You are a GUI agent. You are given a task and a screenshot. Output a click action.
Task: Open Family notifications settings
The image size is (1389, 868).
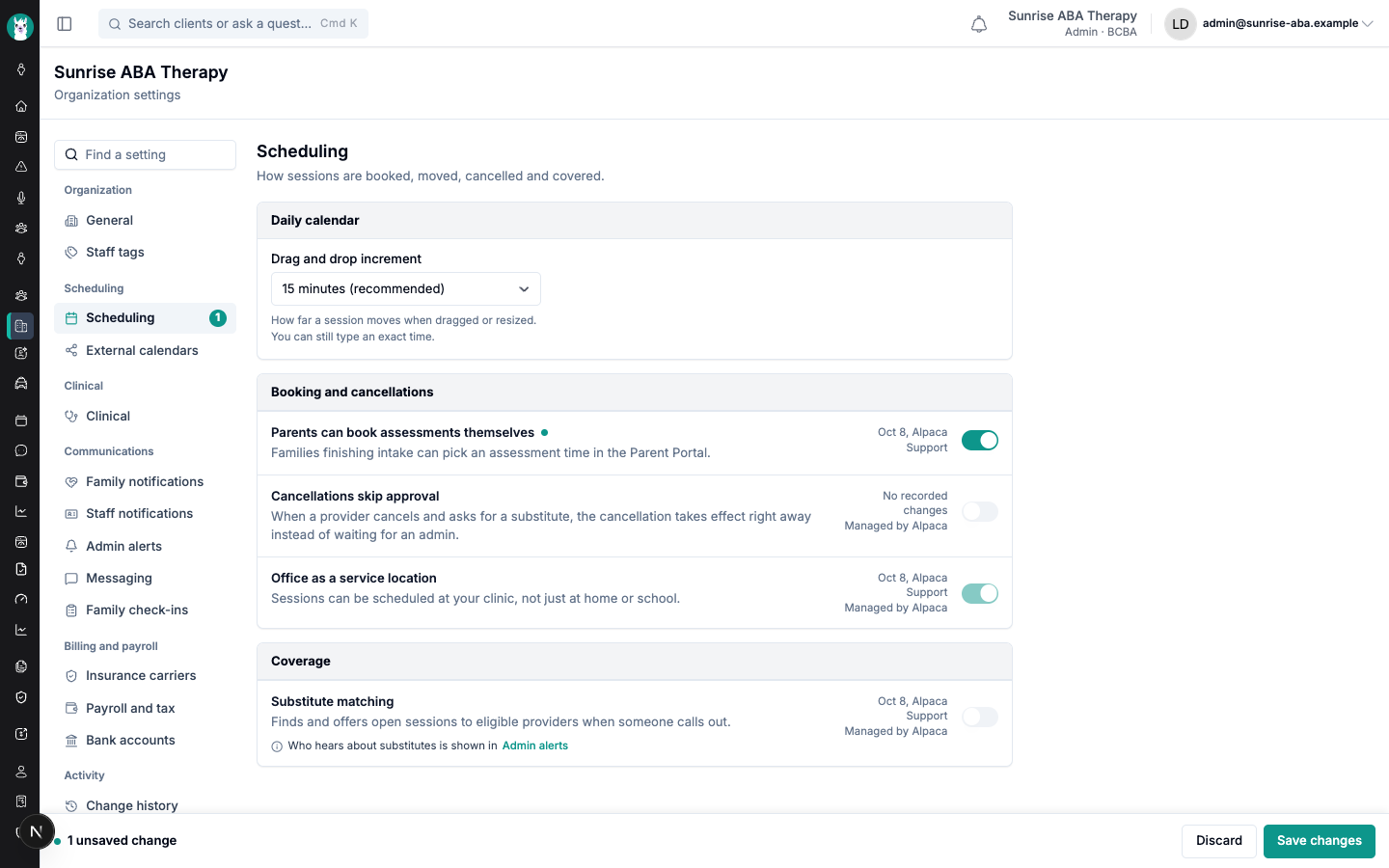point(145,482)
